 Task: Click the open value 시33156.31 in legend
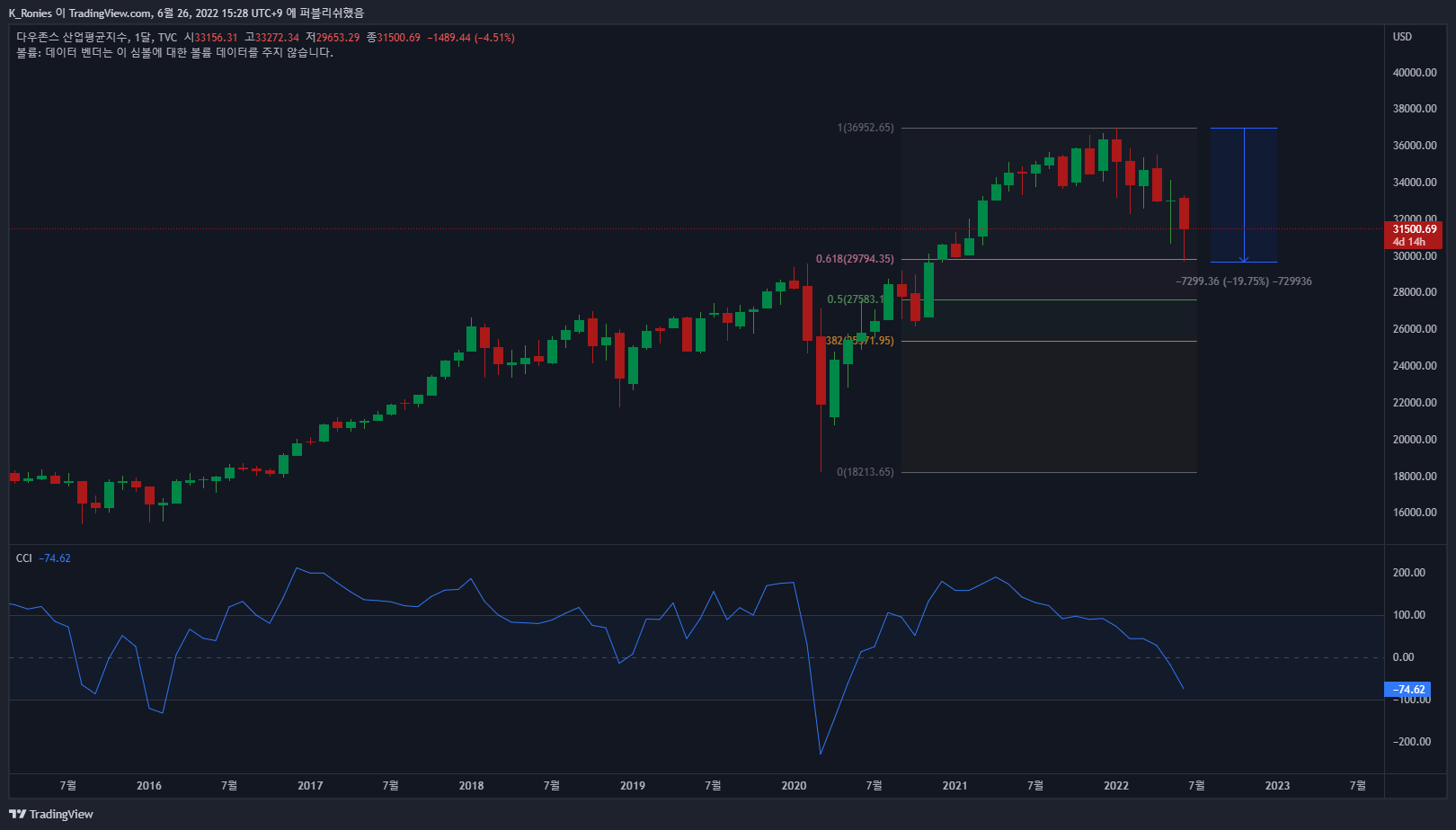click(x=211, y=38)
